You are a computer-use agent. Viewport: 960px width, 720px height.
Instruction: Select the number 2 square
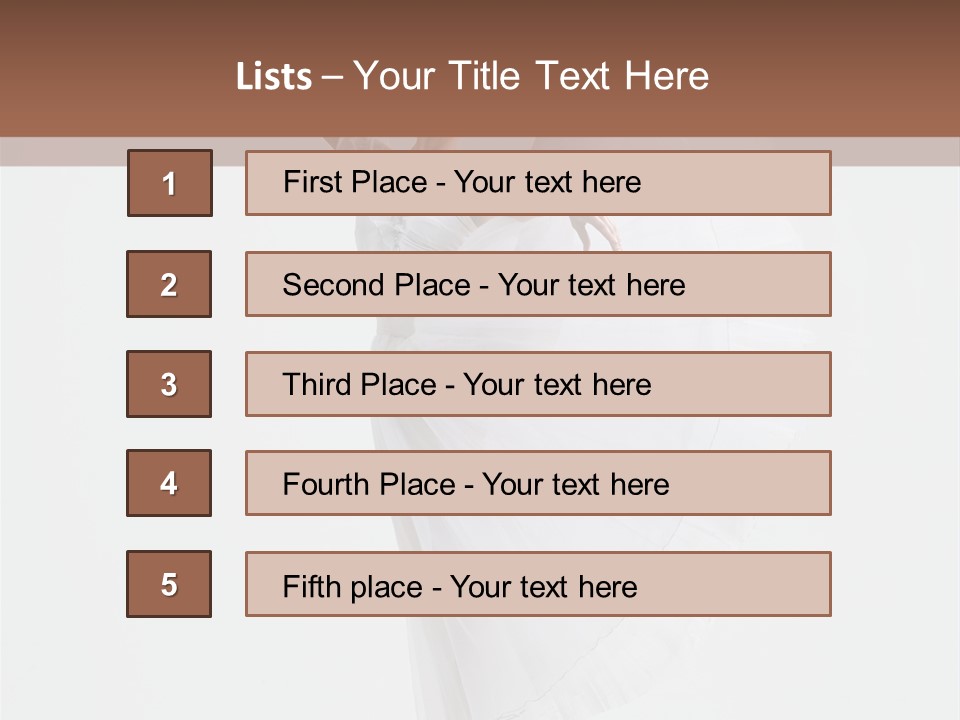[169, 284]
